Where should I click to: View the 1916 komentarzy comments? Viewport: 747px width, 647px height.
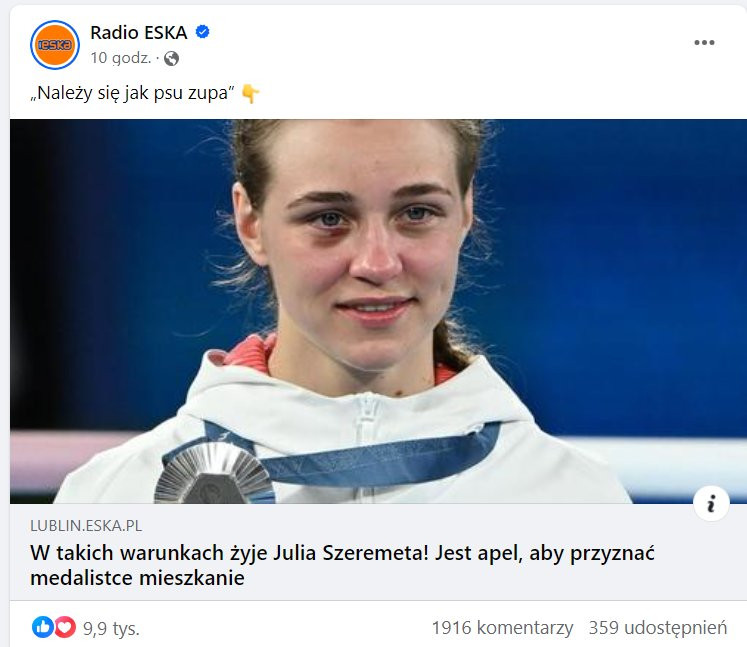tap(502, 628)
